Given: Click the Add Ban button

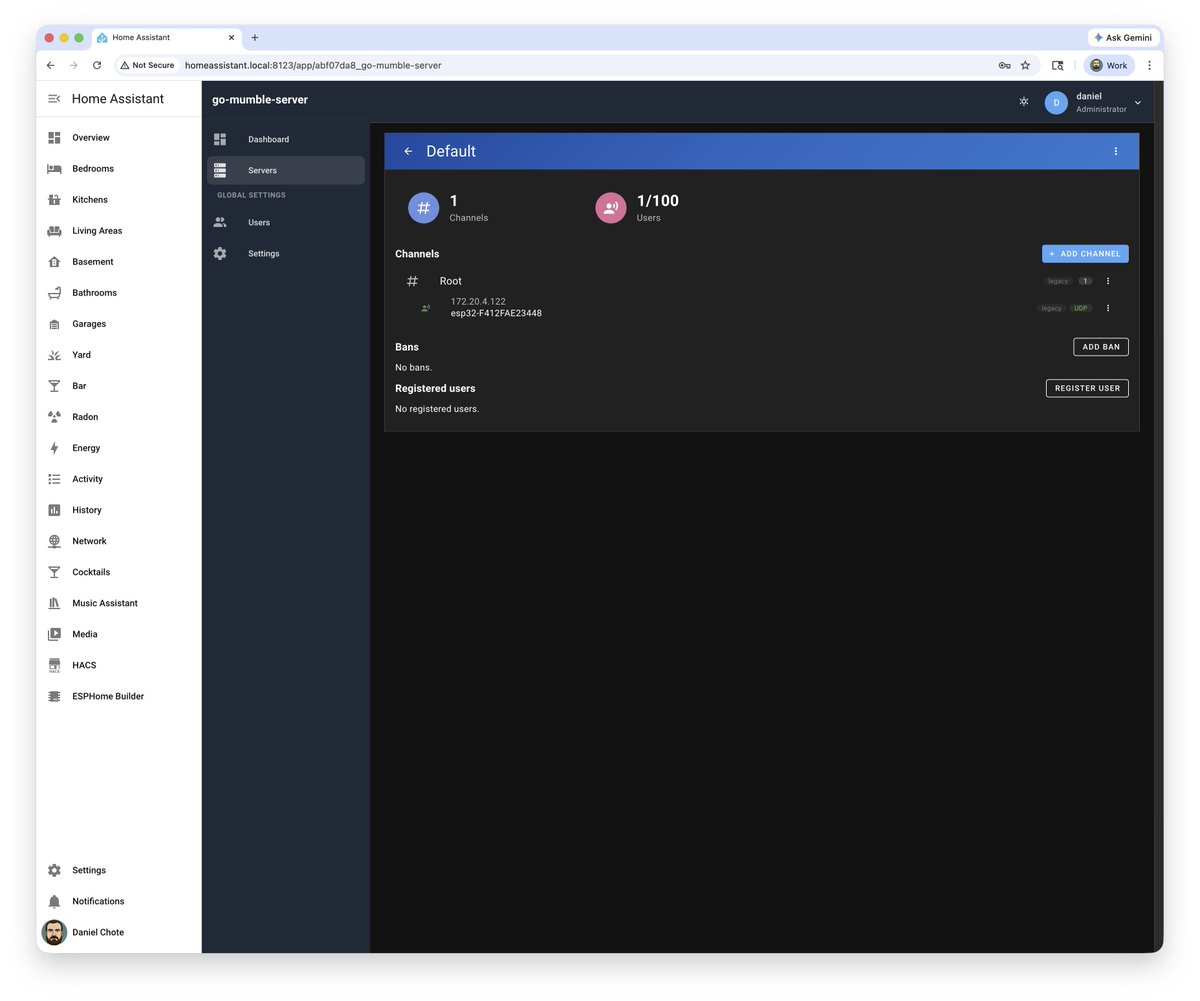Looking at the screenshot, I should click(x=1101, y=347).
